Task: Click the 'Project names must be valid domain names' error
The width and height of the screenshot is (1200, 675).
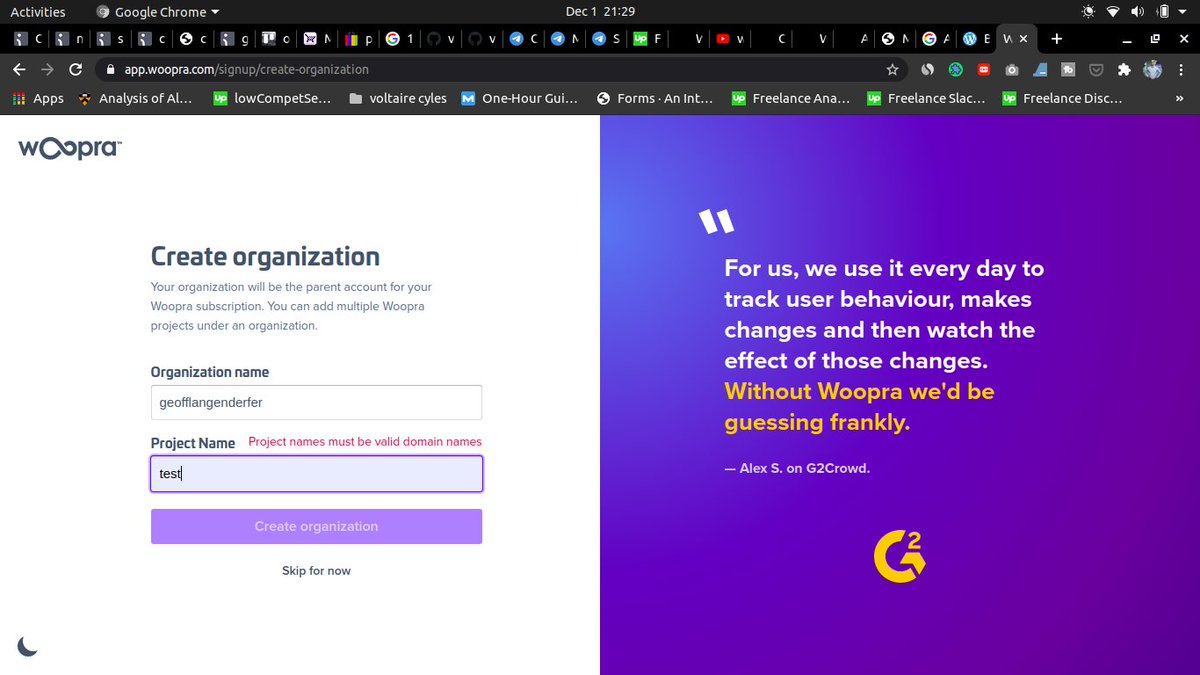Action: (x=365, y=442)
